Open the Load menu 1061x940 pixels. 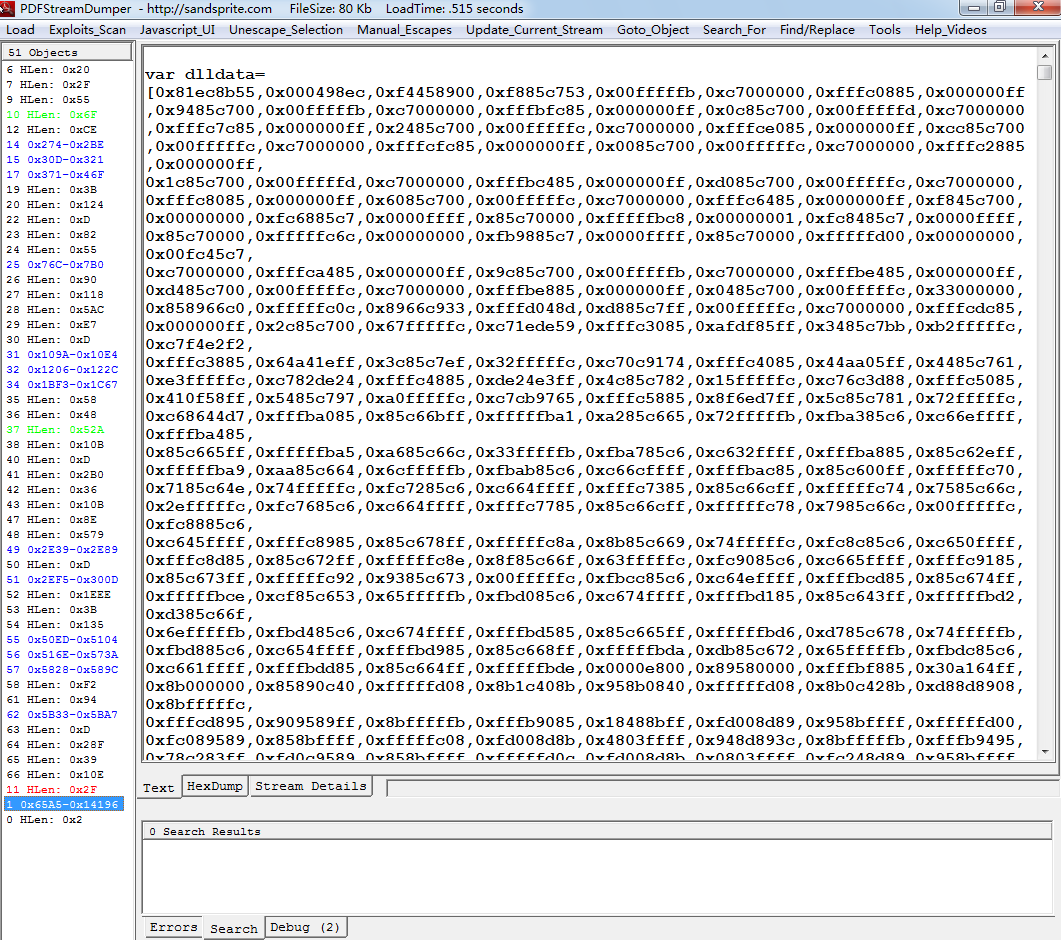pyautogui.click(x=20, y=30)
